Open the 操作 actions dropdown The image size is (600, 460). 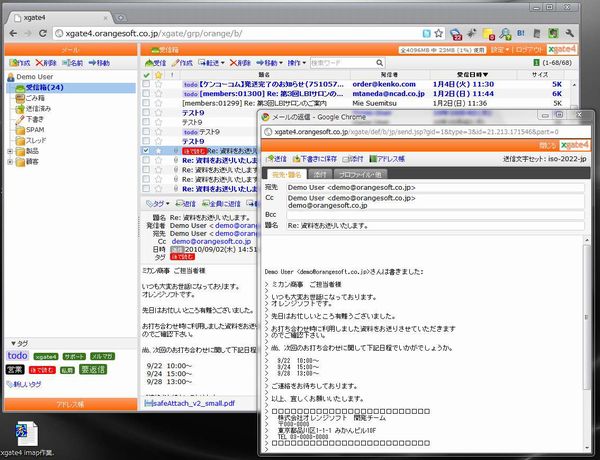point(297,63)
